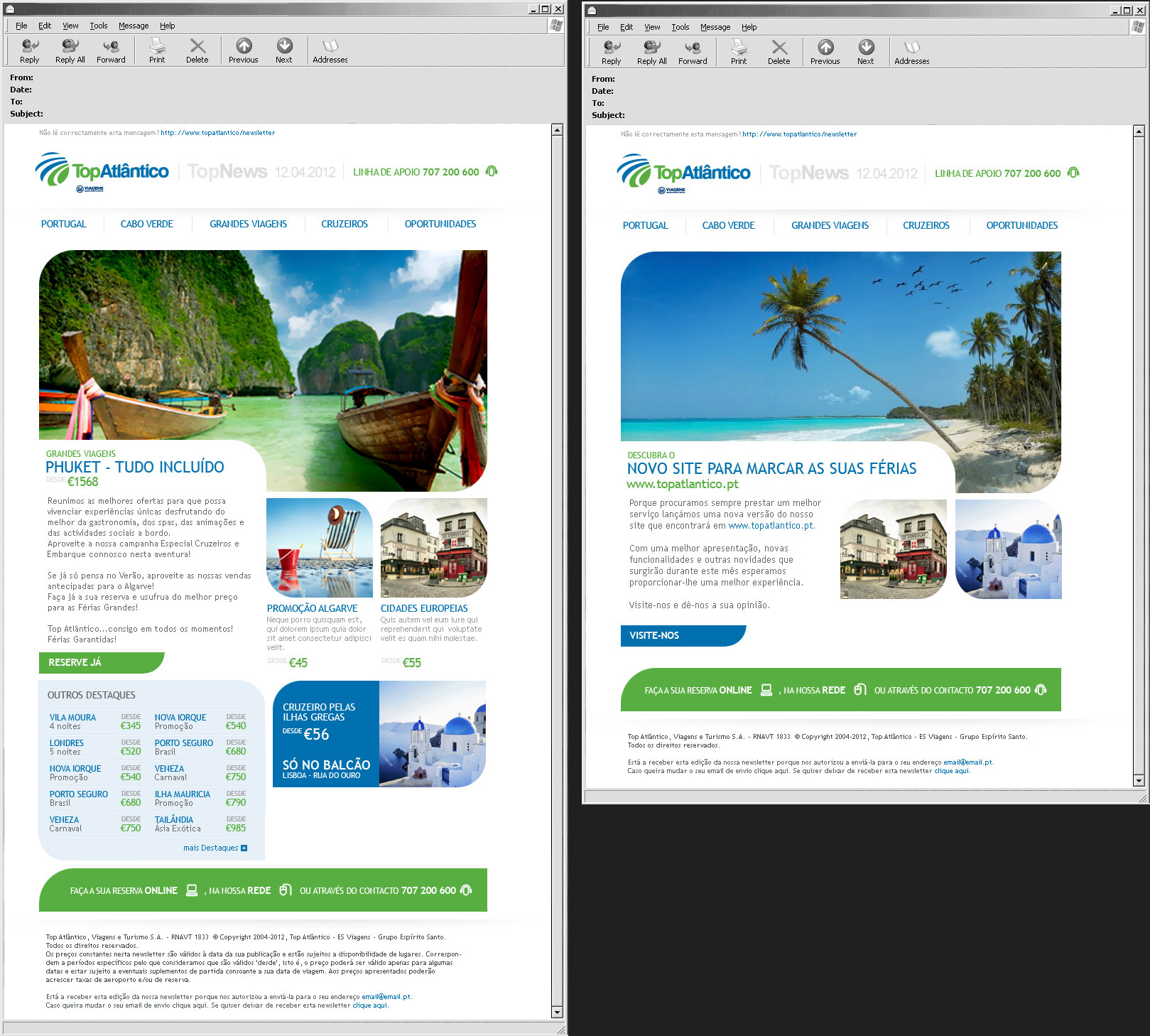
Task: Click the RESERVE JÁ button
Action: click(x=74, y=662)
